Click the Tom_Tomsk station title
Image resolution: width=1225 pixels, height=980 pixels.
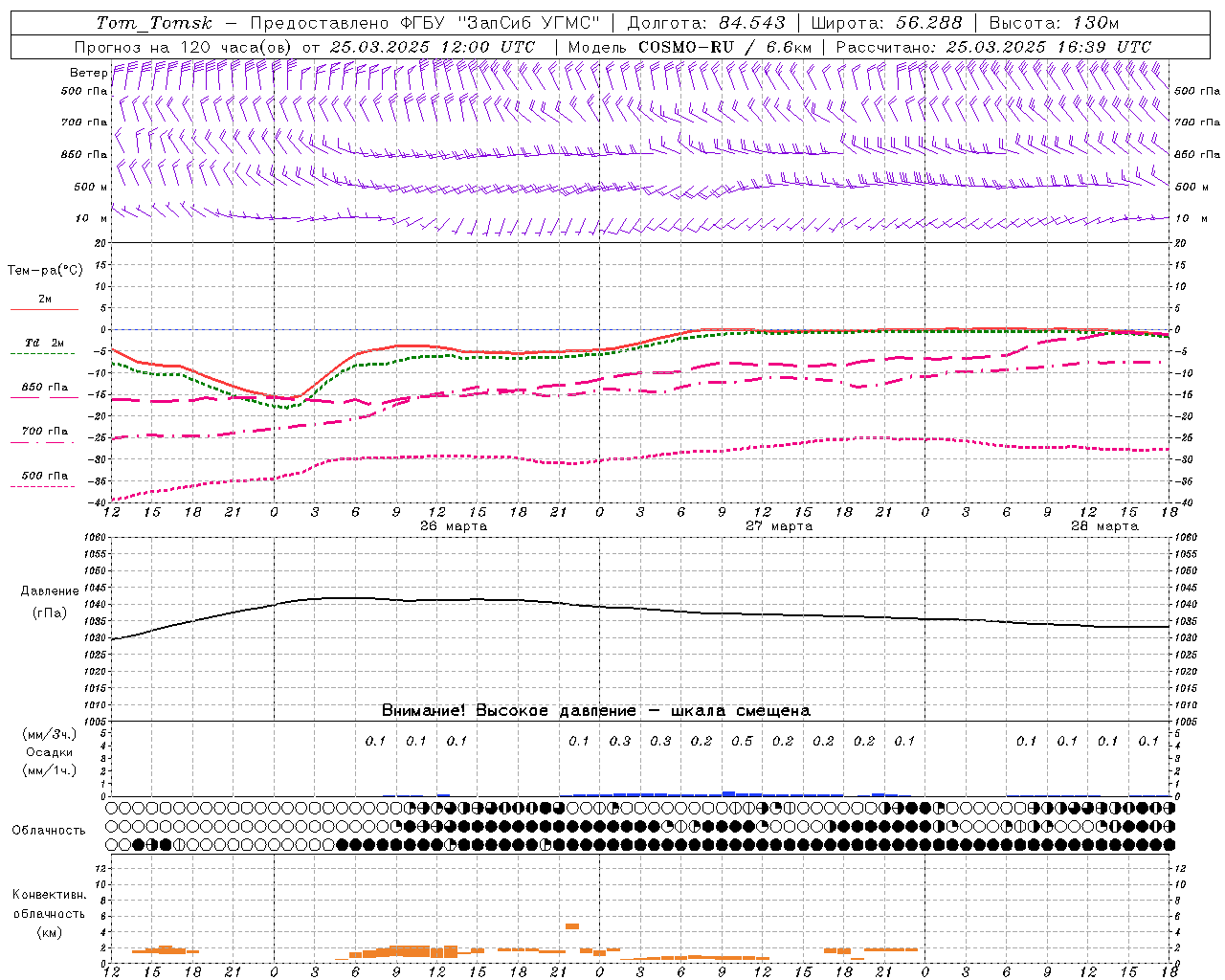point(155,23)
